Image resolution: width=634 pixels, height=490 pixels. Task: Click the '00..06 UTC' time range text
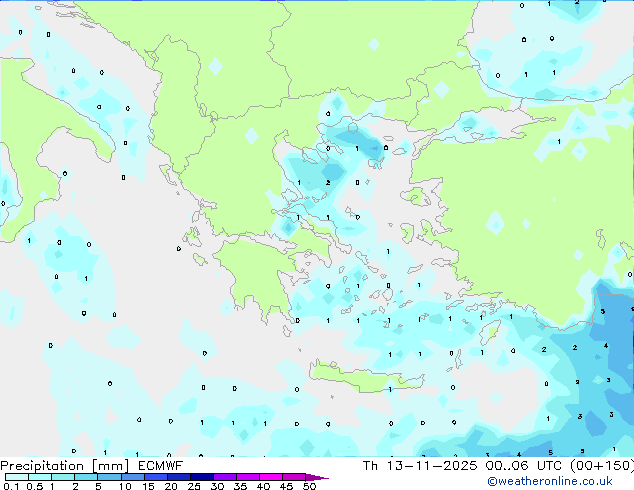pyautogui.click(x=523, y=466)
